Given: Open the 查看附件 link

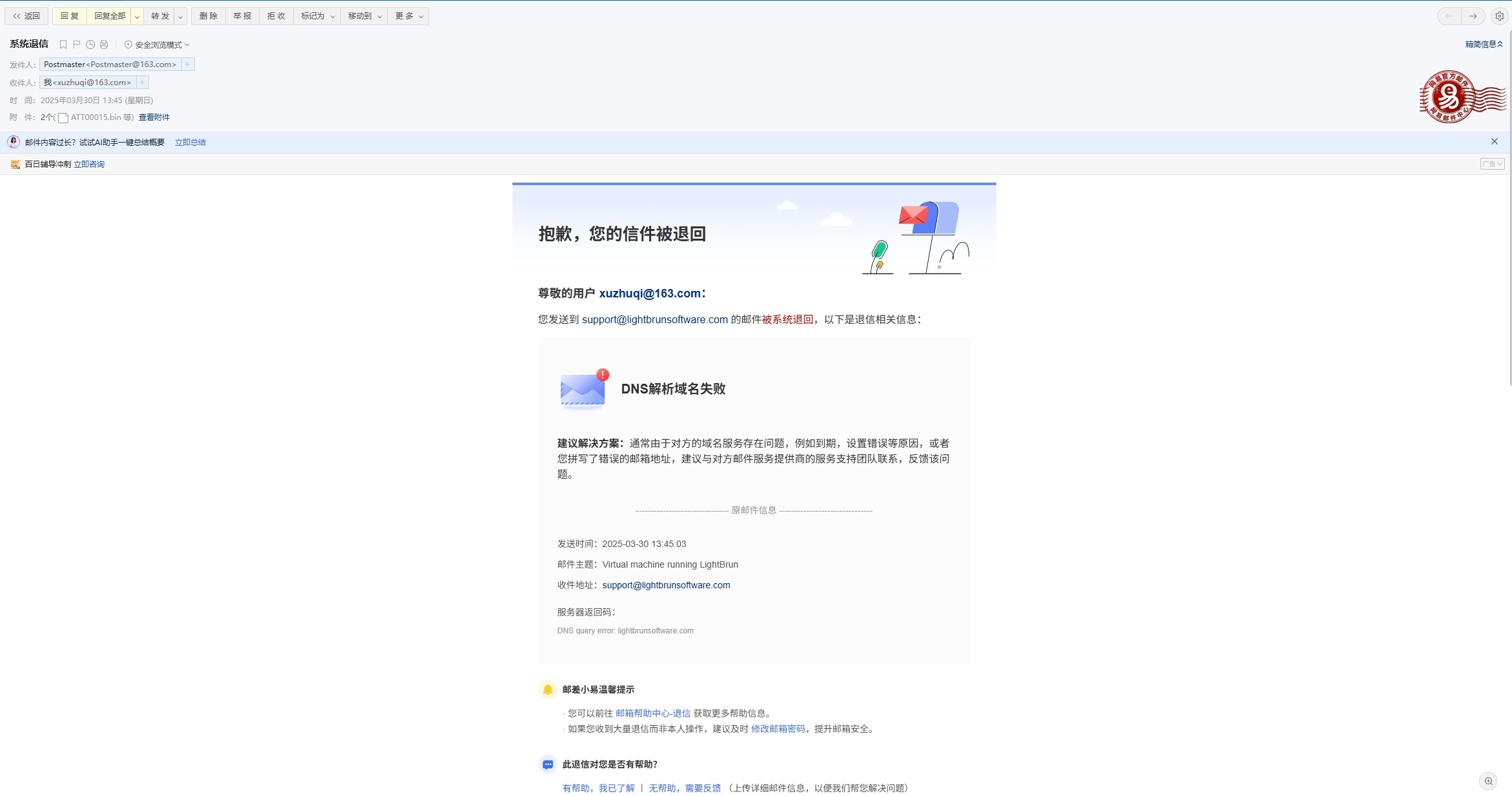Looking at the screenshot, I should tap(154, 117).
